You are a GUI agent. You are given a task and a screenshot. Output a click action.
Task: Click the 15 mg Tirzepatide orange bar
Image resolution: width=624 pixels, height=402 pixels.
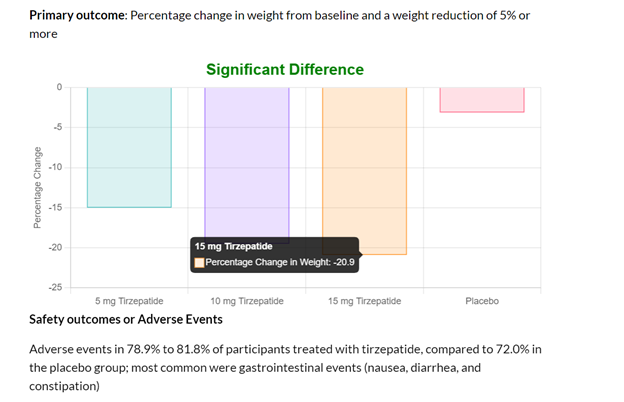click(x=365, y=171)
